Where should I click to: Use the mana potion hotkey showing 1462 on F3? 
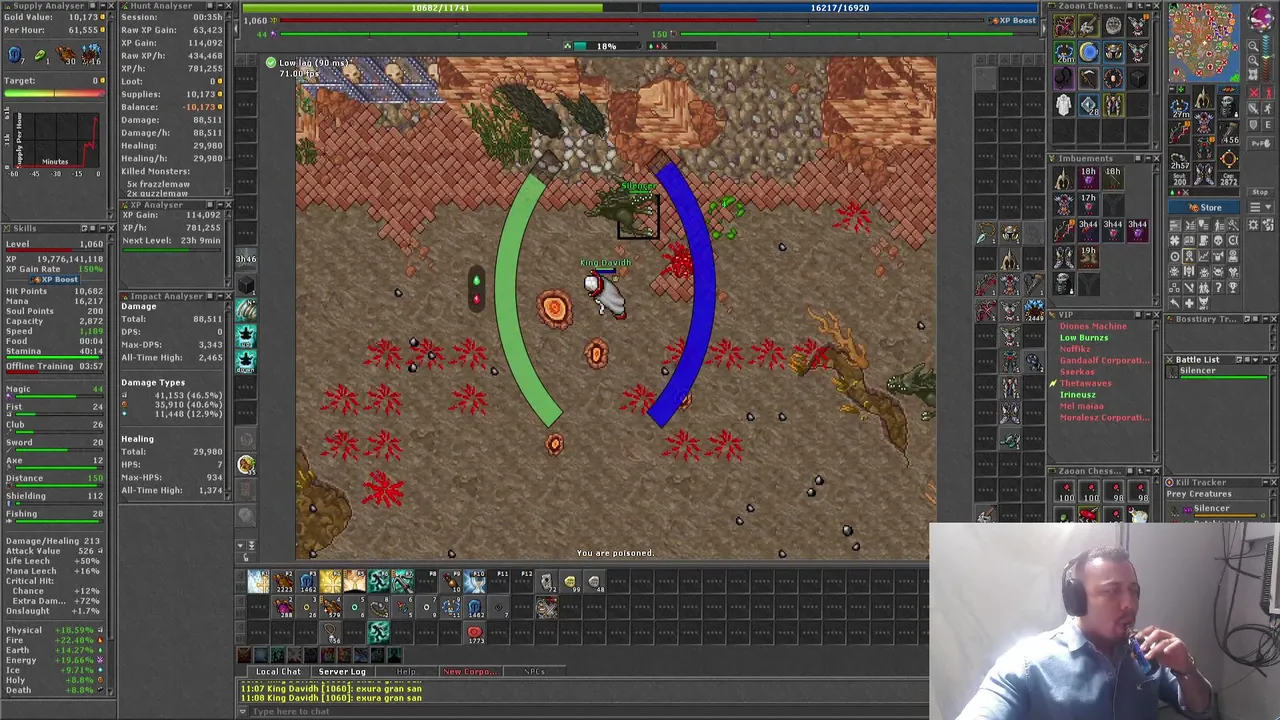pos(306,581)
